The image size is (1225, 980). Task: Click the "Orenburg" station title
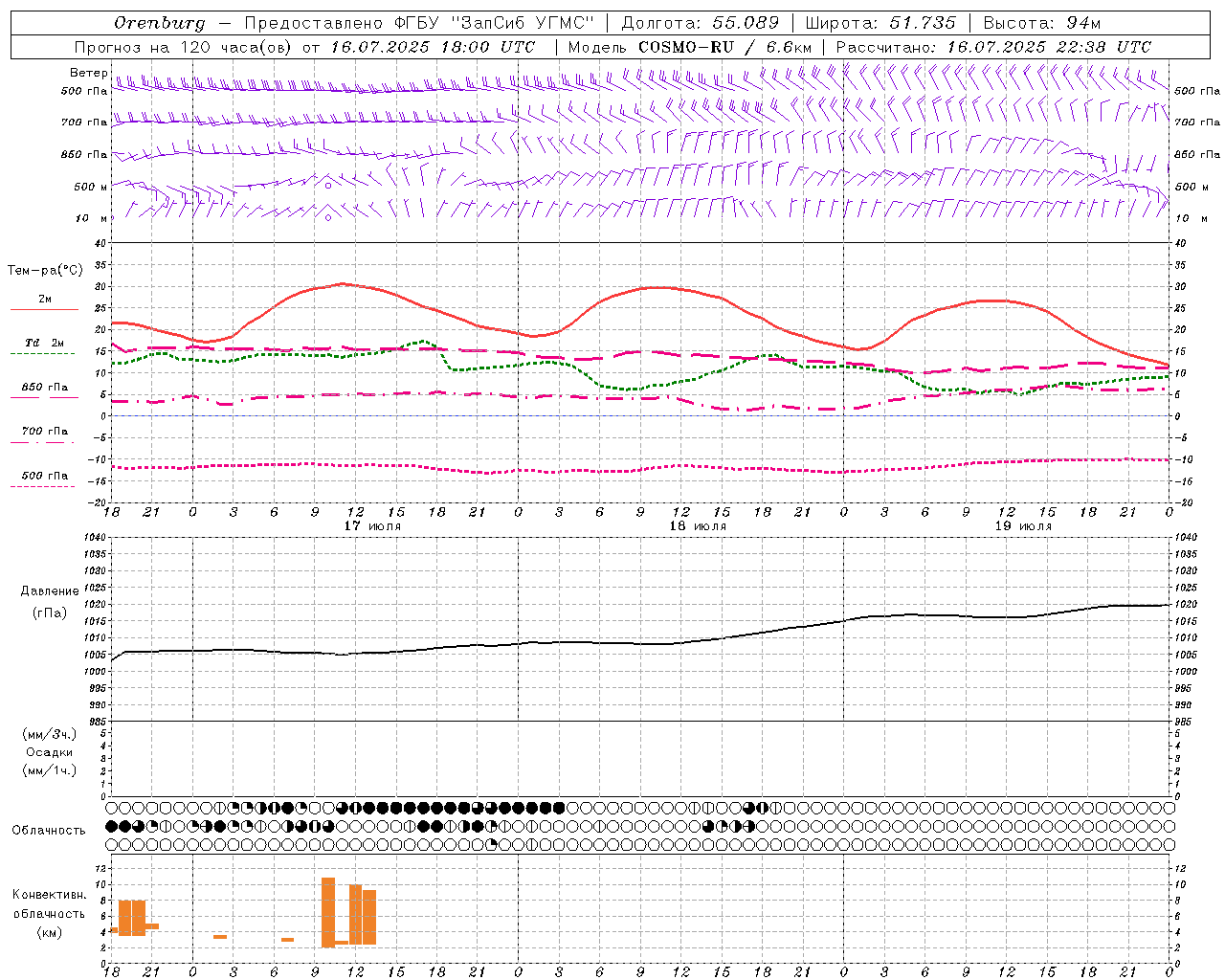[x=160, y=23]
